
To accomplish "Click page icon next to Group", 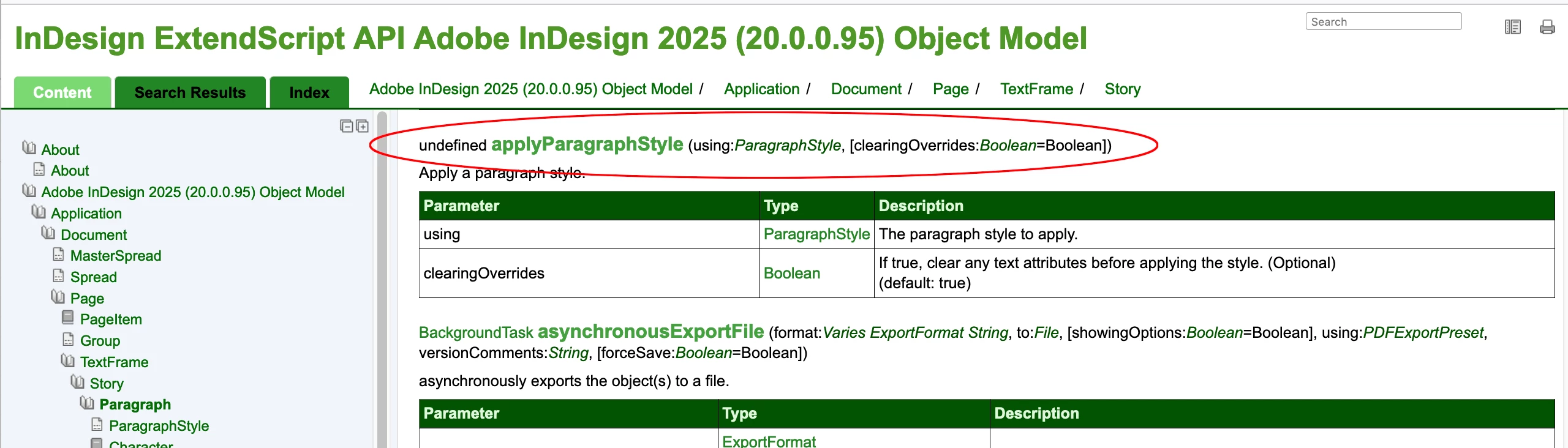I will pos(68,340).
